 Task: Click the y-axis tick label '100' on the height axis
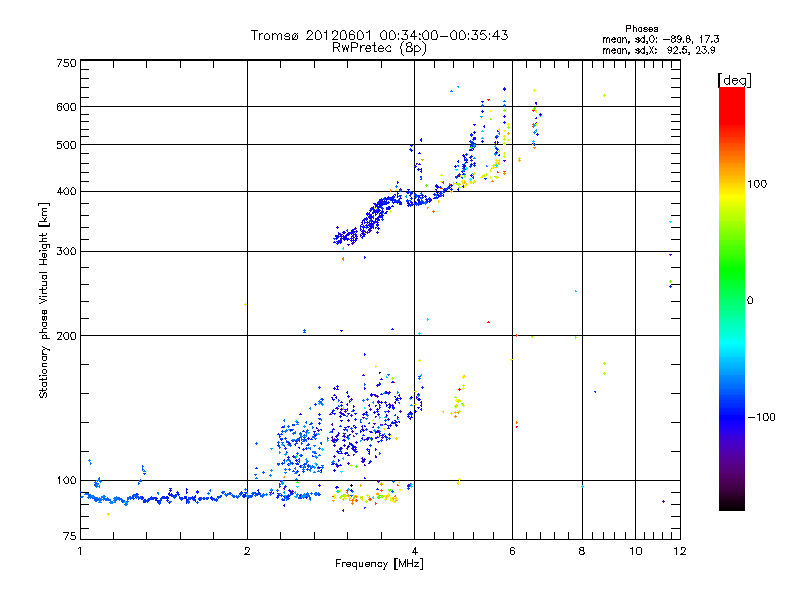click(66, 481)
